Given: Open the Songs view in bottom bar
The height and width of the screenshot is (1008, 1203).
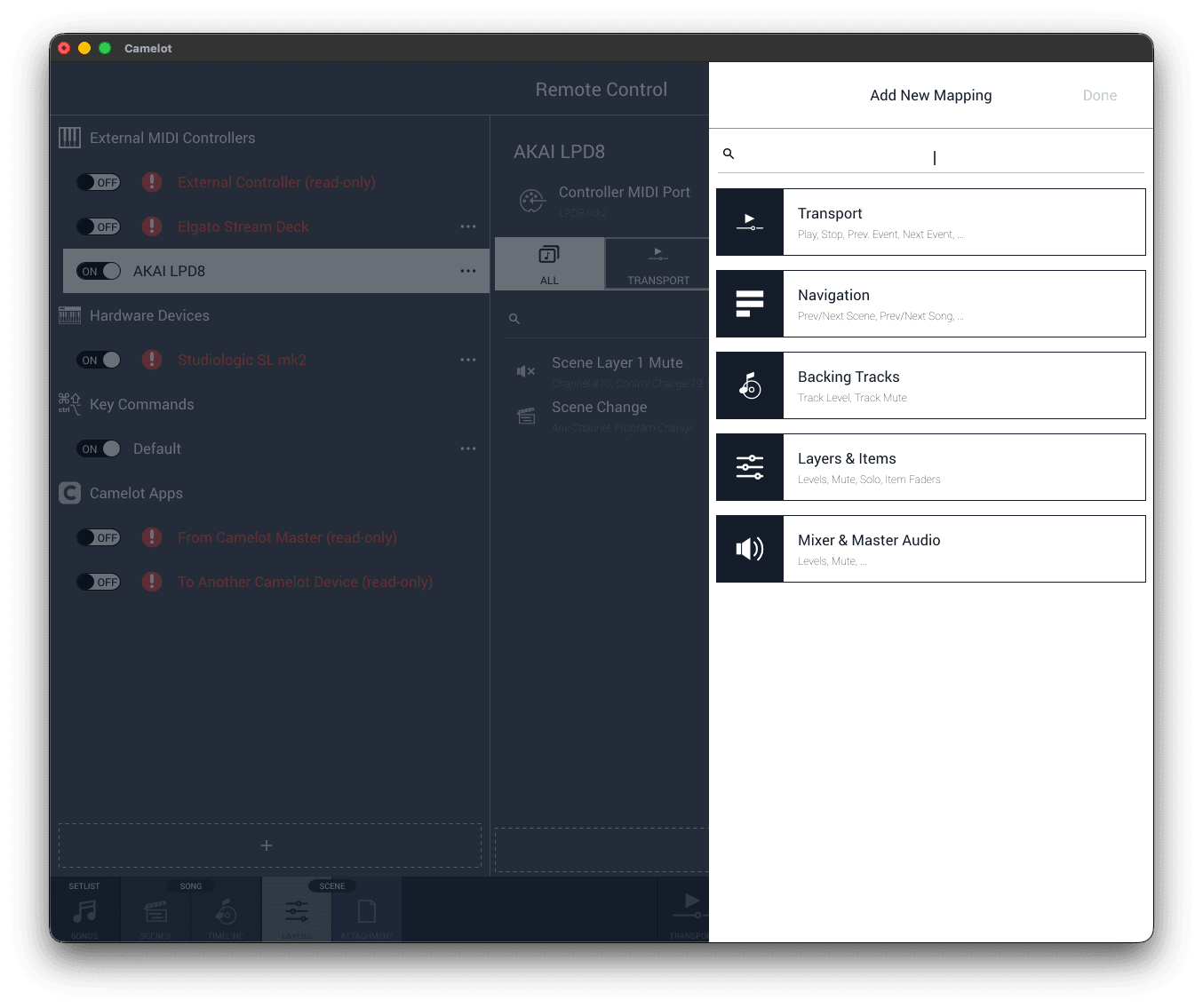Looking at the screenshot, I should [84, 913].
